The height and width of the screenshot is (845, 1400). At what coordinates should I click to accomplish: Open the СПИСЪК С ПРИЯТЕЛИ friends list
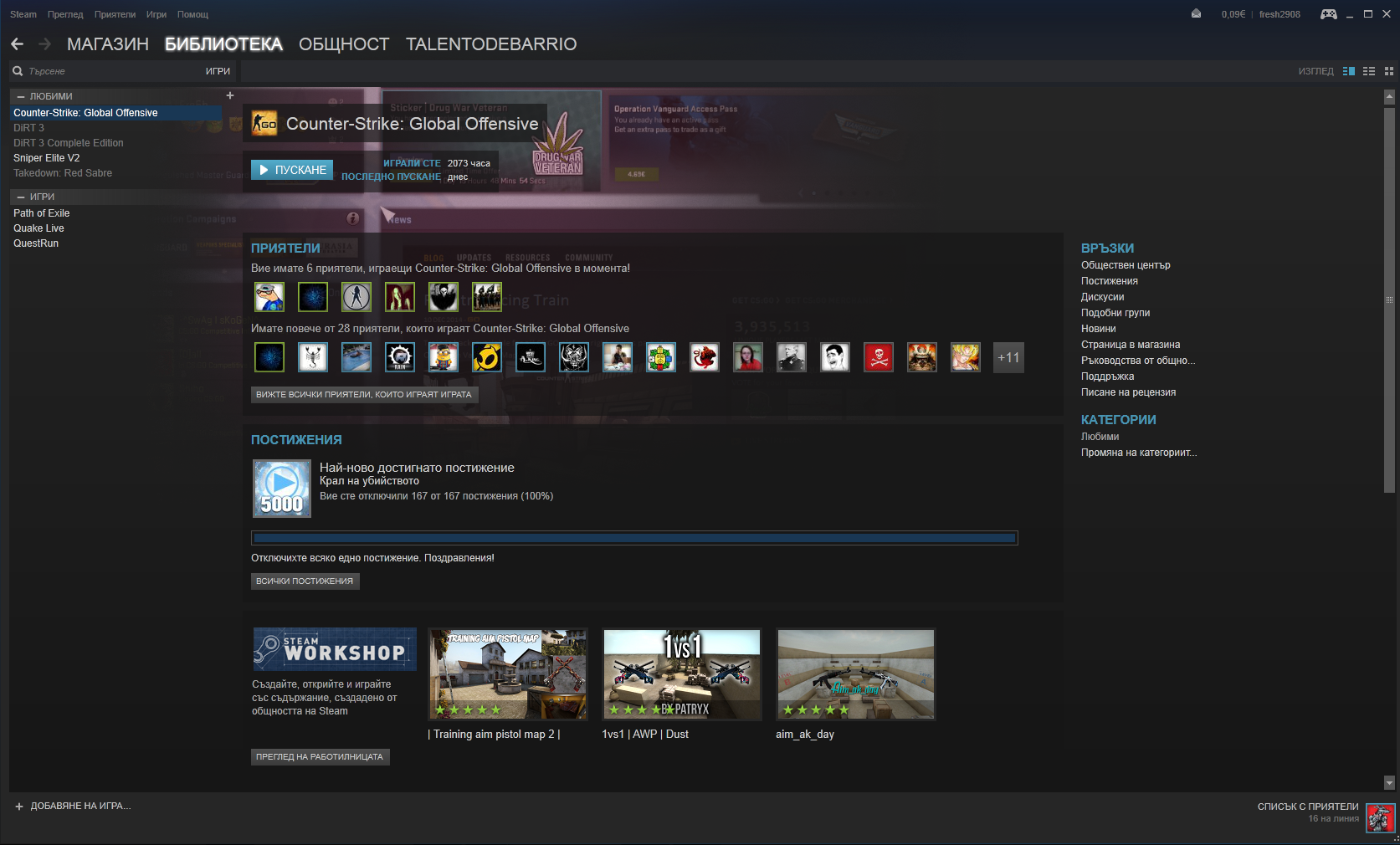point(1308,807)
